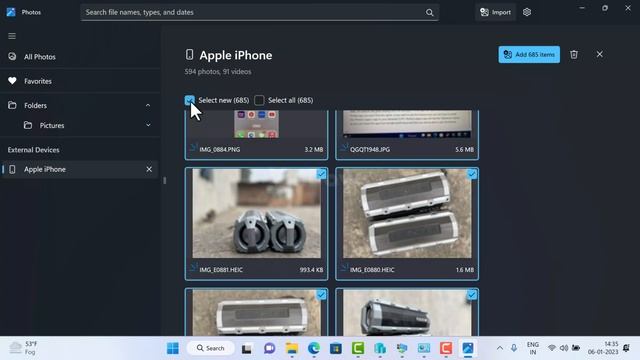Open clock and date 06-01-2023
Viewport: 640px width, 360px height.
[x=603, y=348]
